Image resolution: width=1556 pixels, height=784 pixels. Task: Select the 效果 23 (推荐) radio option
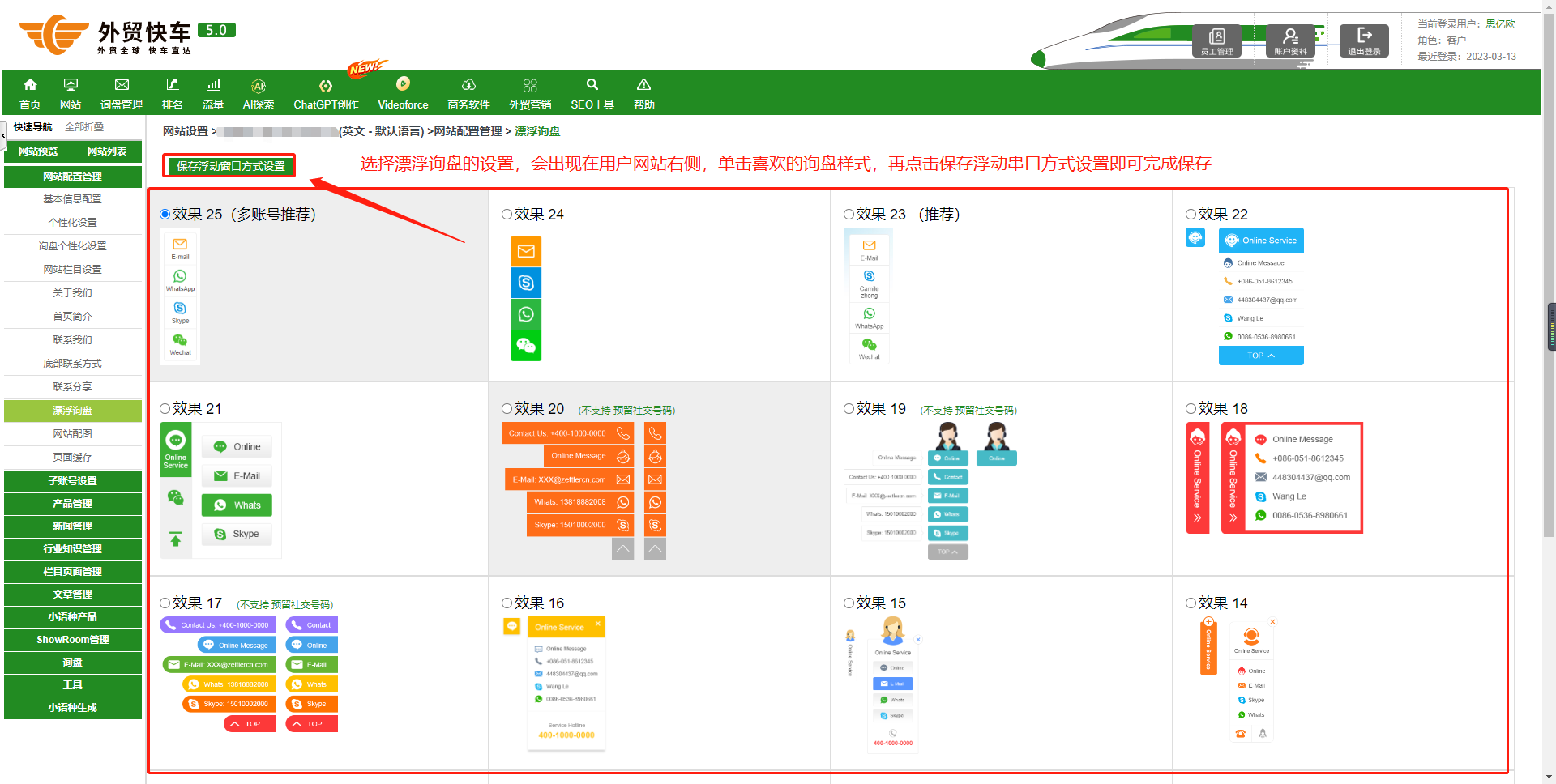[849, 215]
